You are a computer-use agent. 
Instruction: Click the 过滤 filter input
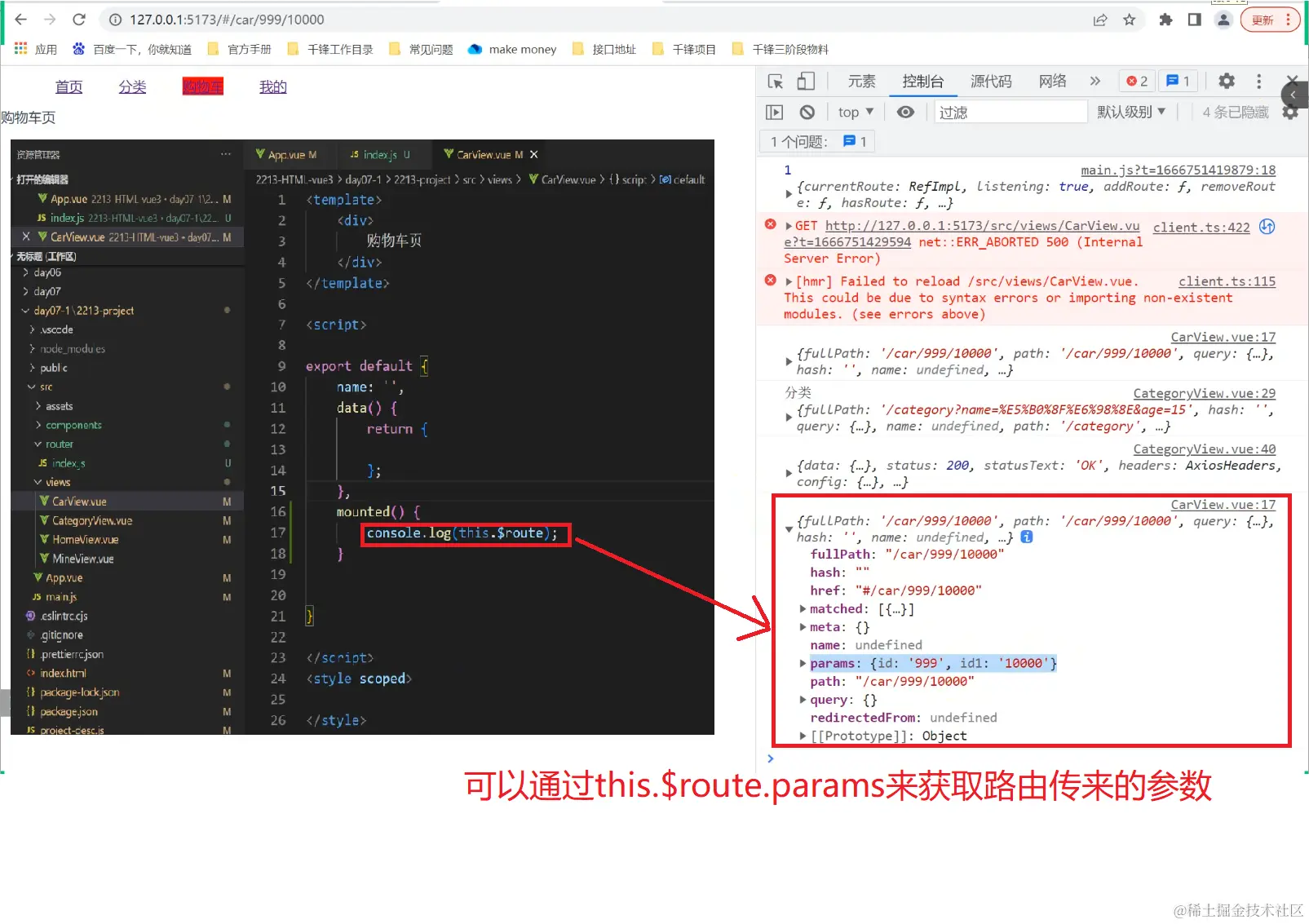(1010, 112)
